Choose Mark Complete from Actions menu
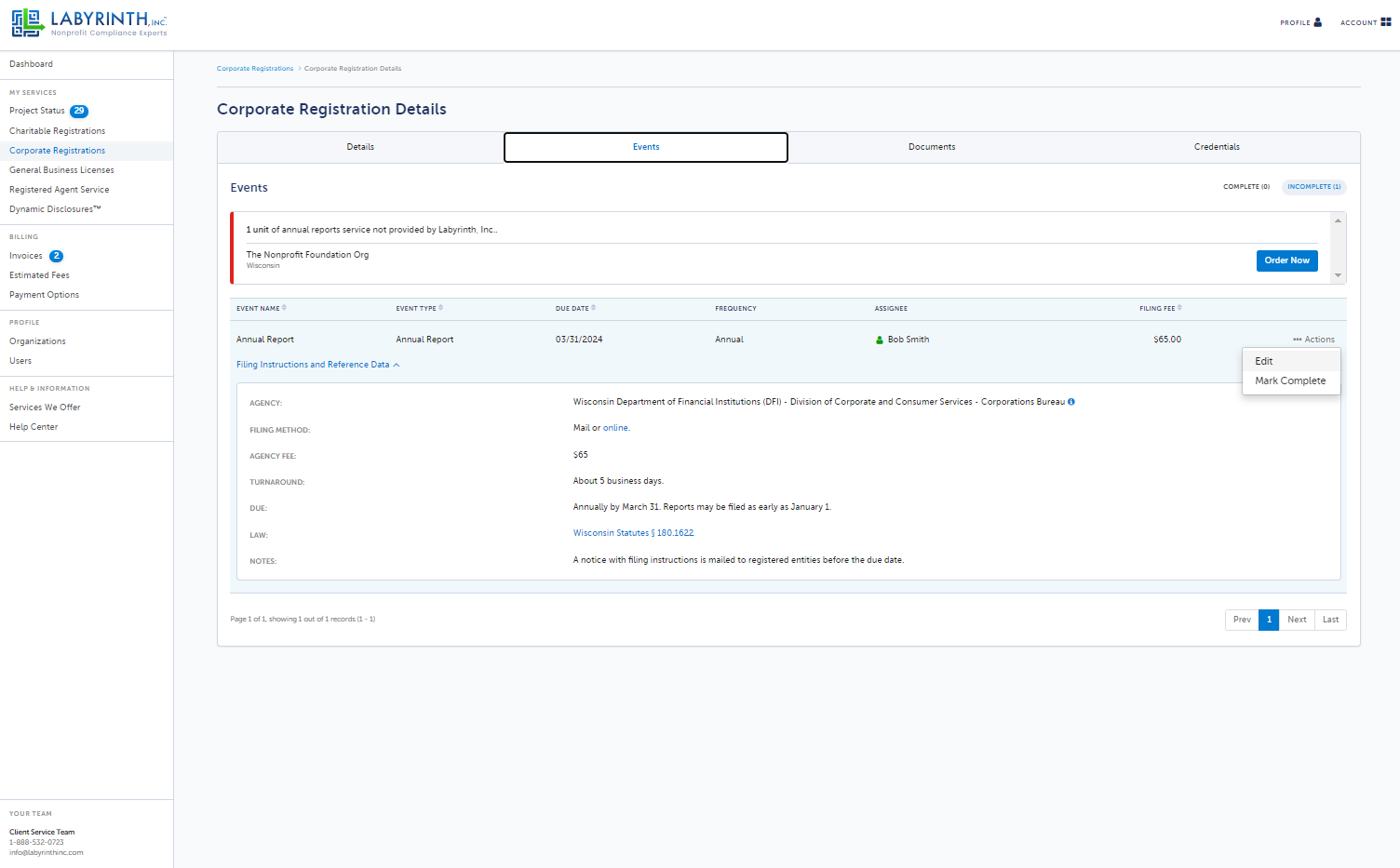Image resolution: width=1400 pixels, height=868 pixels. coord(1291,381)
